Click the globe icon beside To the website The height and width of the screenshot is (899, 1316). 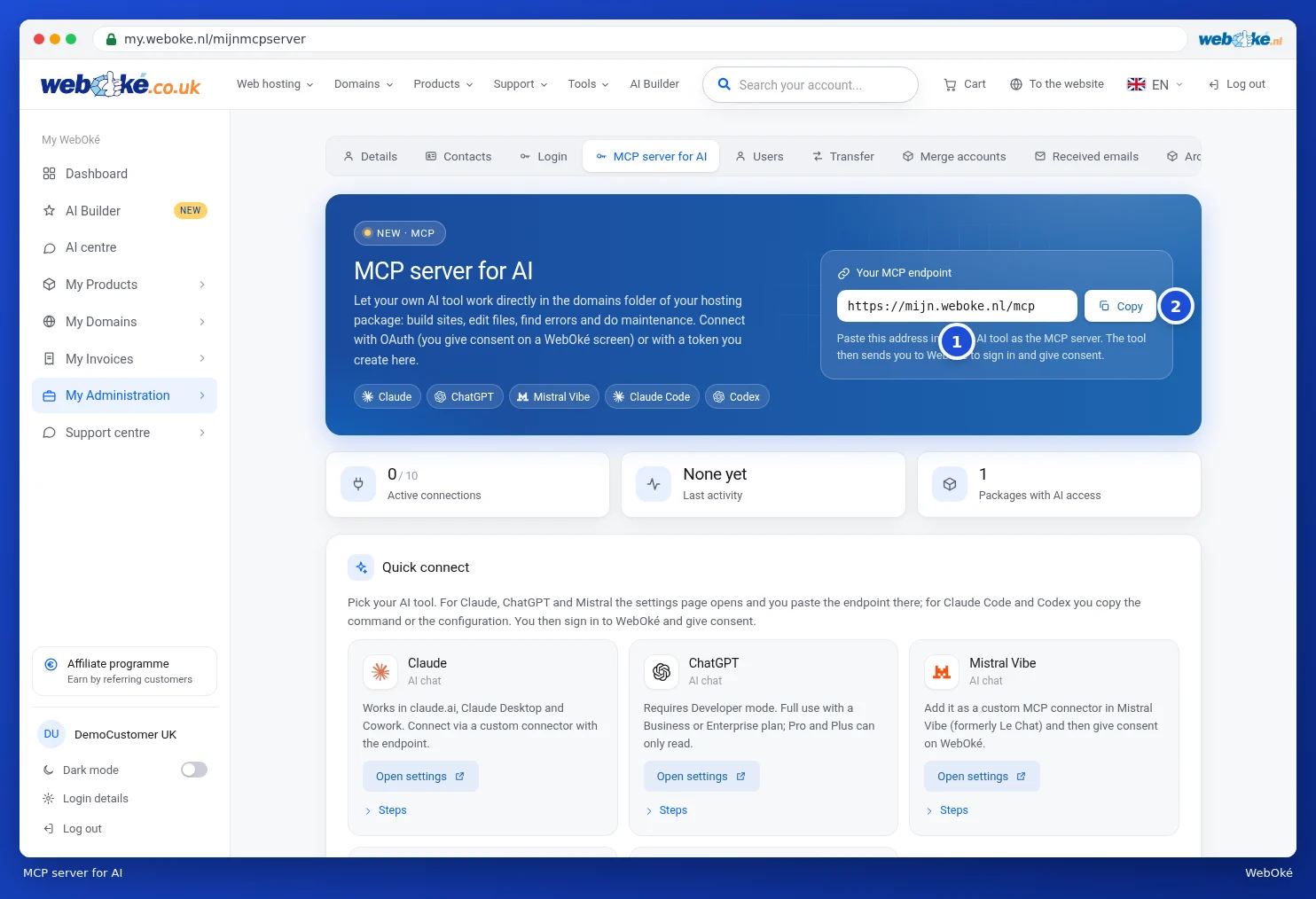pyautogui.click(x=1016, y=84)
